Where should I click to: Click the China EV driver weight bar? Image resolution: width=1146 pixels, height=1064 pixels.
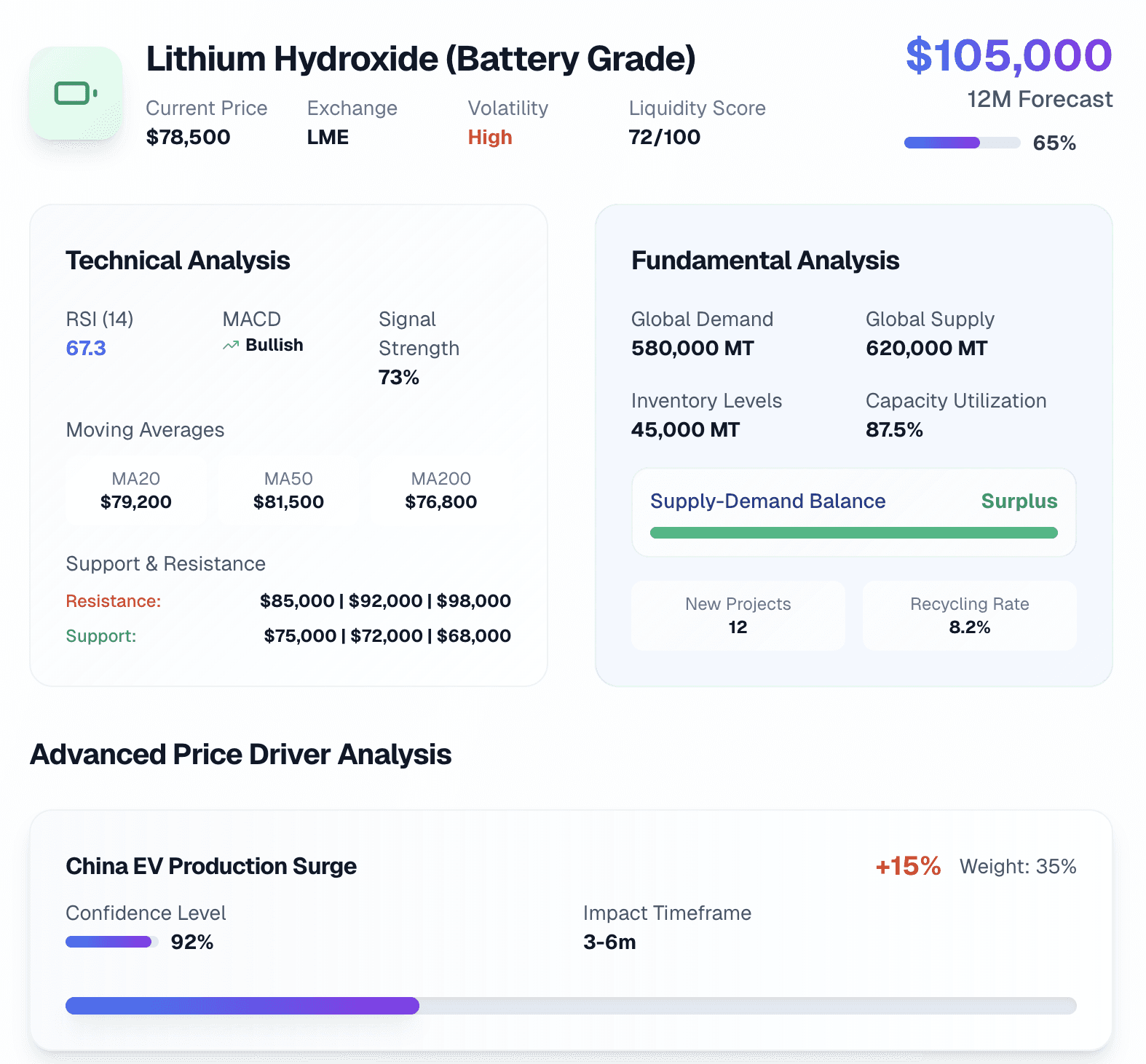pyautogui.click(x=570, y=1006)
